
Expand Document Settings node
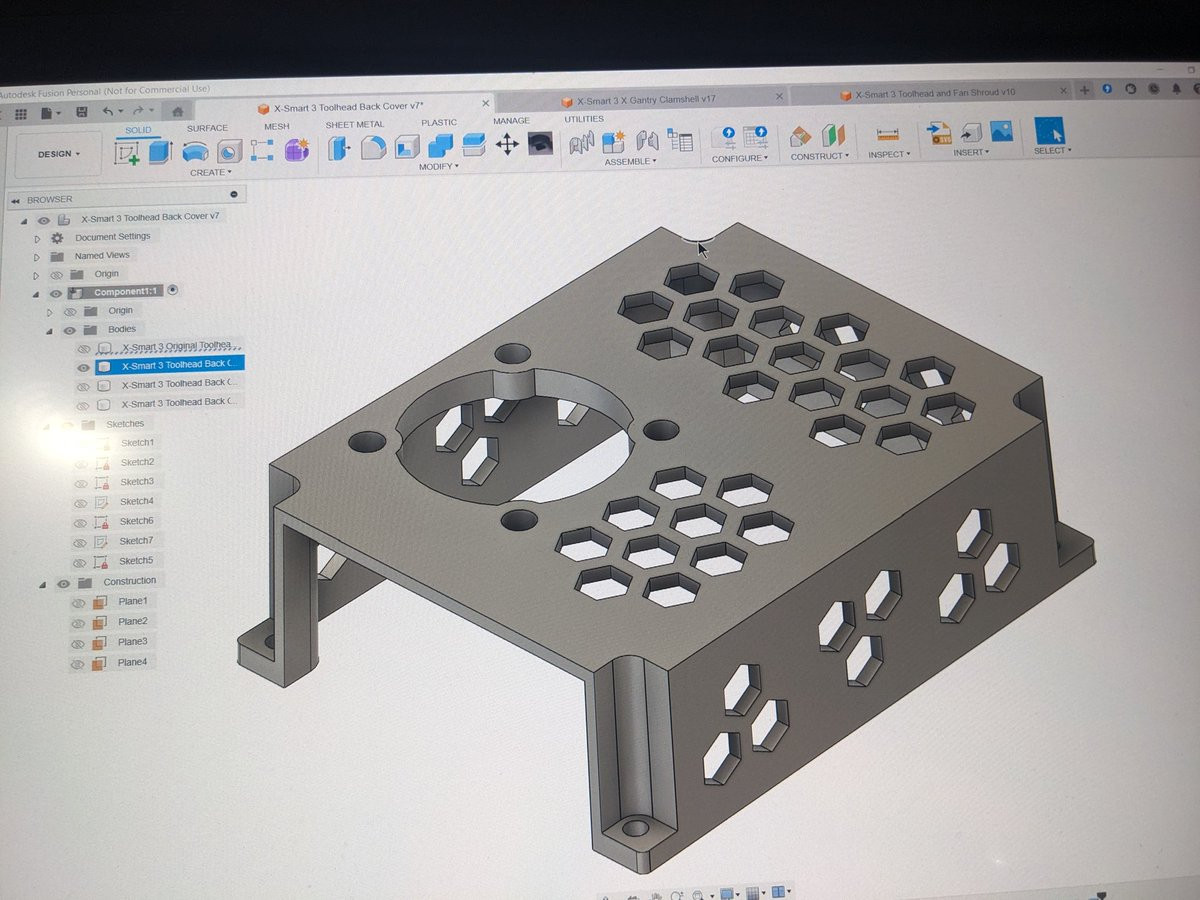click(x=37, y=238)
